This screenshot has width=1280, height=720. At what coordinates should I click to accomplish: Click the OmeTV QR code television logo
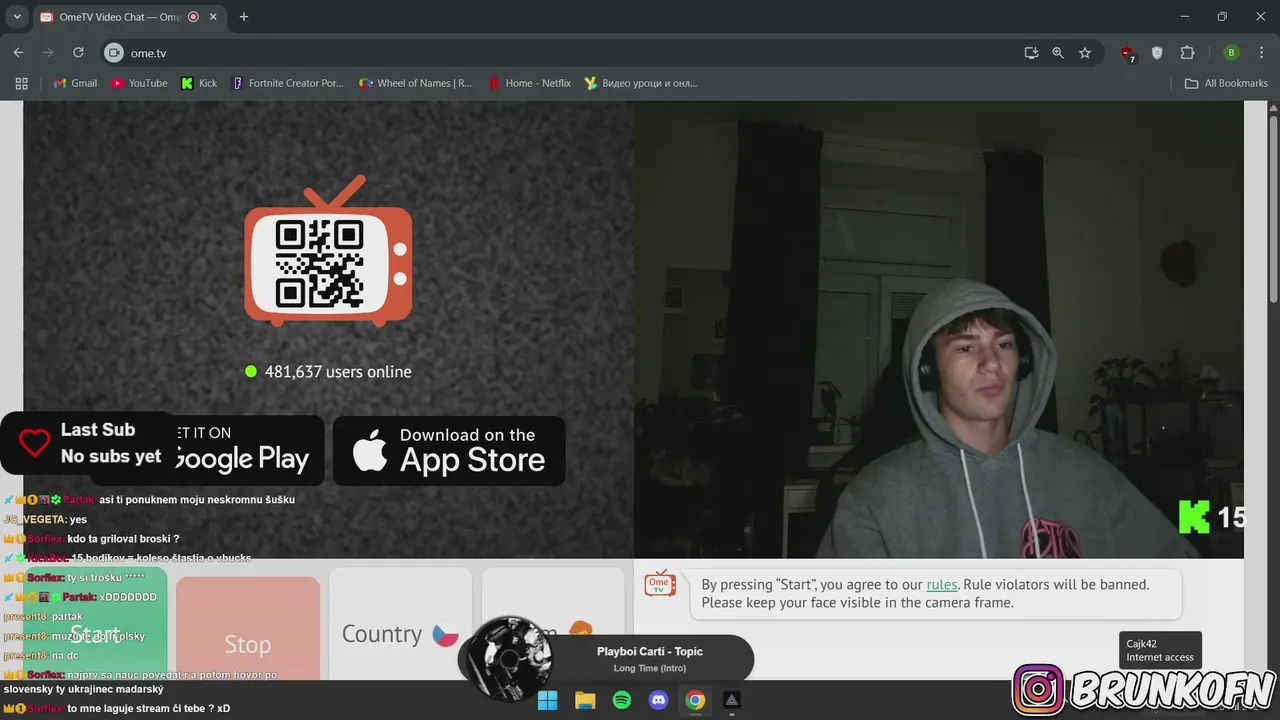pos(328,251)
